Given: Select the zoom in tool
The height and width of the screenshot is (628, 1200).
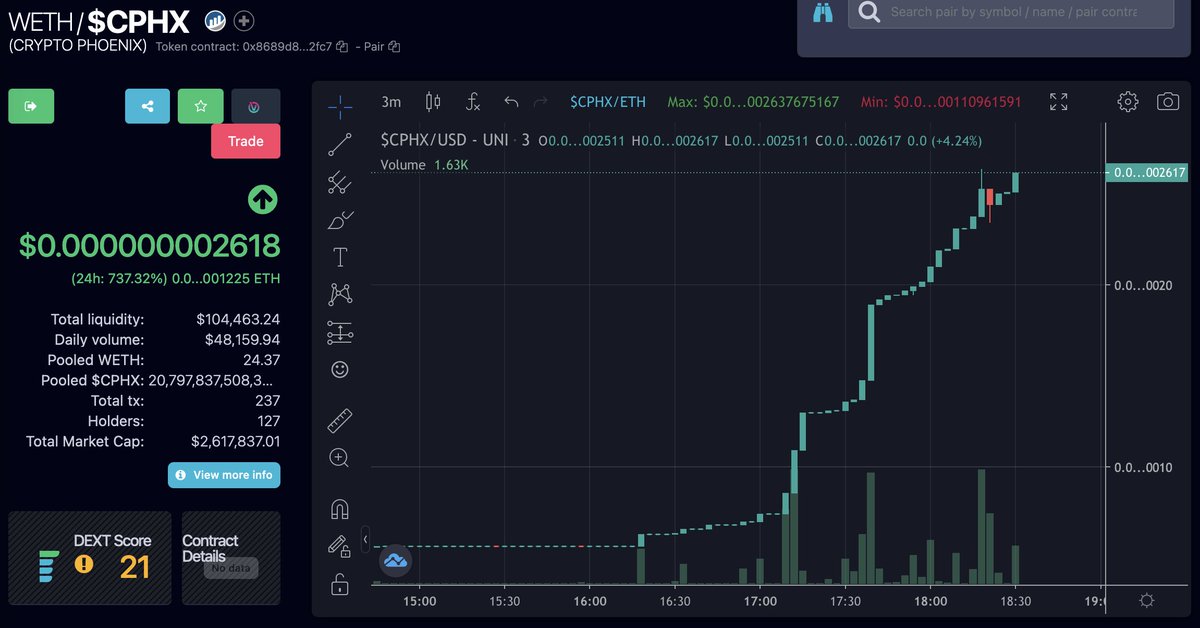Looking at the screenshot, I should (340, 458).
